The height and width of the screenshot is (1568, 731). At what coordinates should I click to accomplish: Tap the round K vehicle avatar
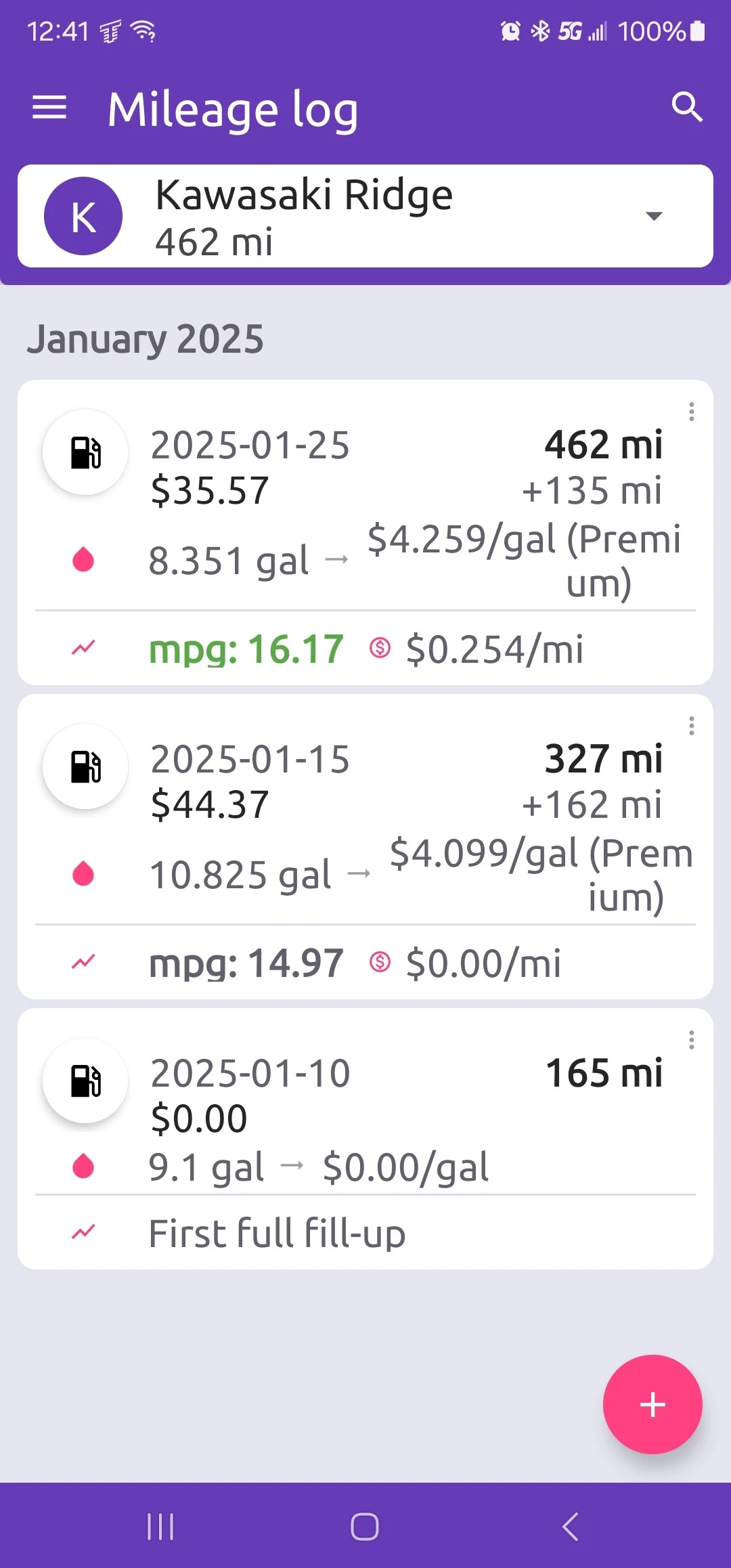83,216
